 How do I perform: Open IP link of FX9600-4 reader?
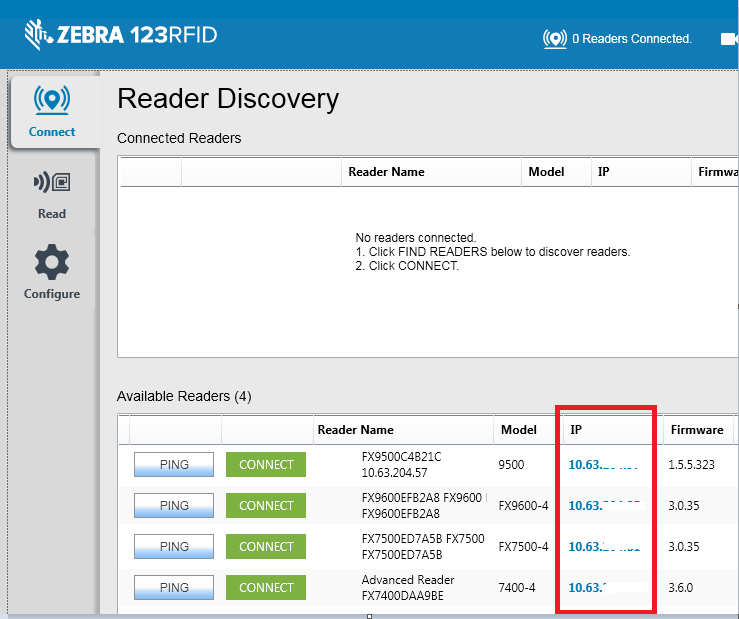(601, 506)
